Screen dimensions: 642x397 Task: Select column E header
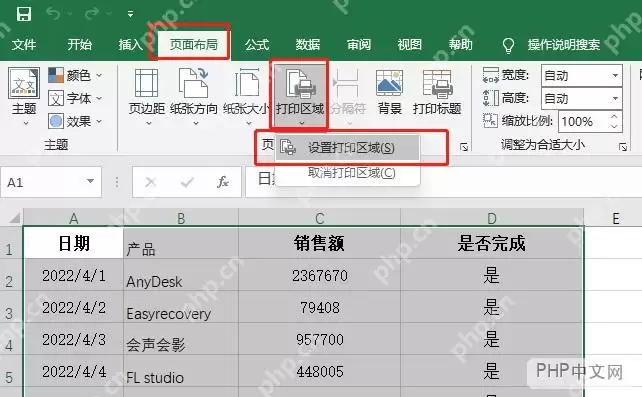click(615, 218)
